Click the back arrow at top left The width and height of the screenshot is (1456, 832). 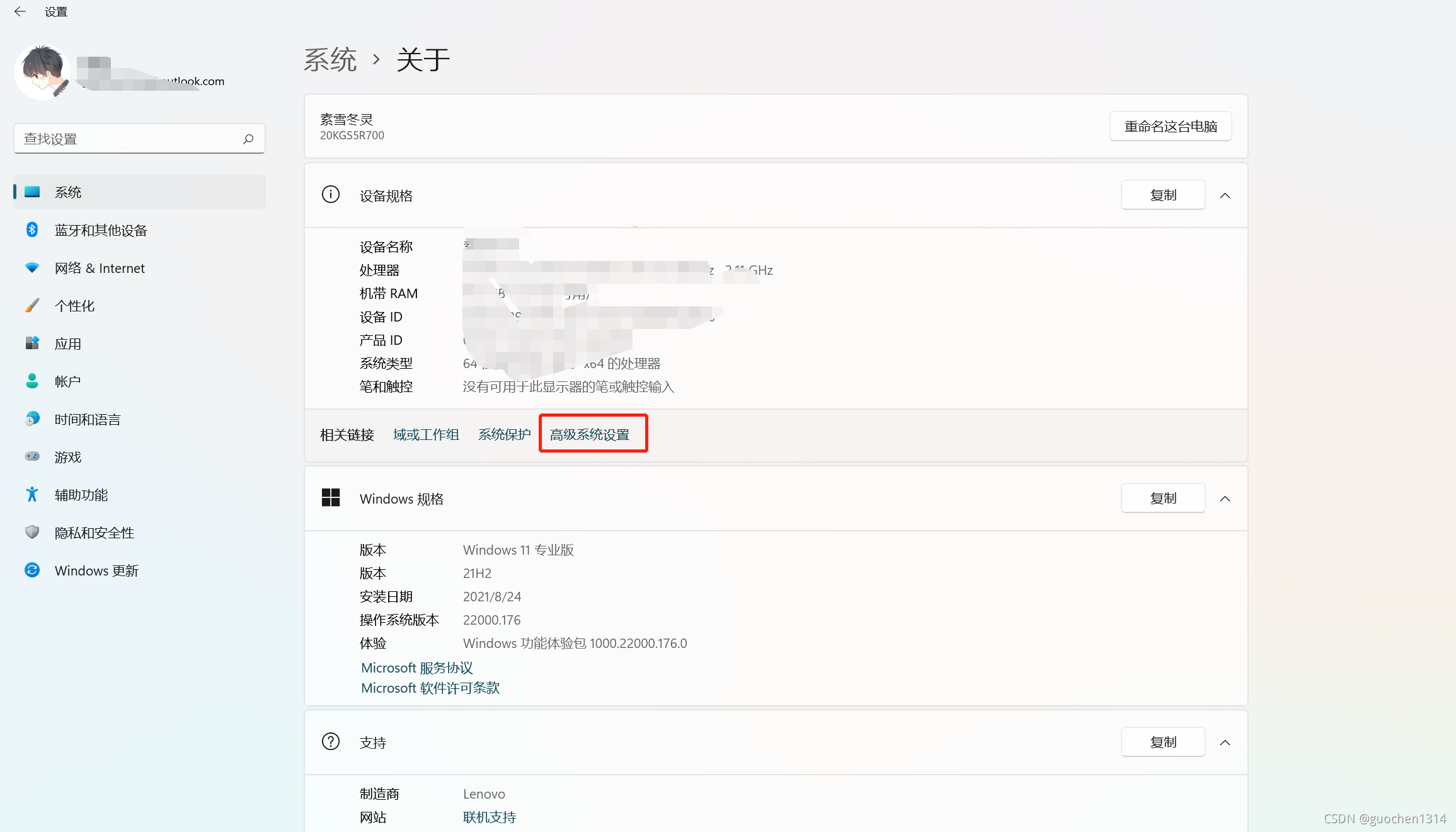tap(20, 11)
